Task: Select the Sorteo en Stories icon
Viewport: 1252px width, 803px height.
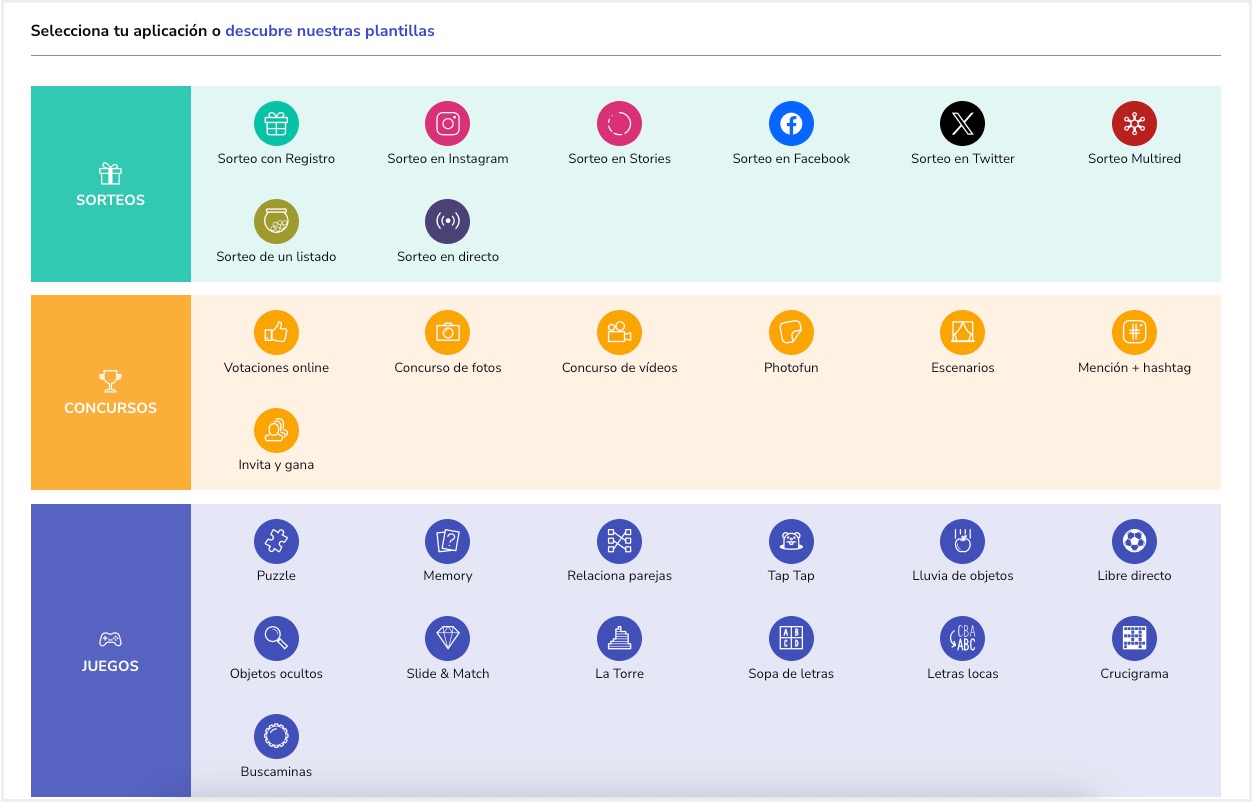Action: pyautogui.click(x=619, y=124)
